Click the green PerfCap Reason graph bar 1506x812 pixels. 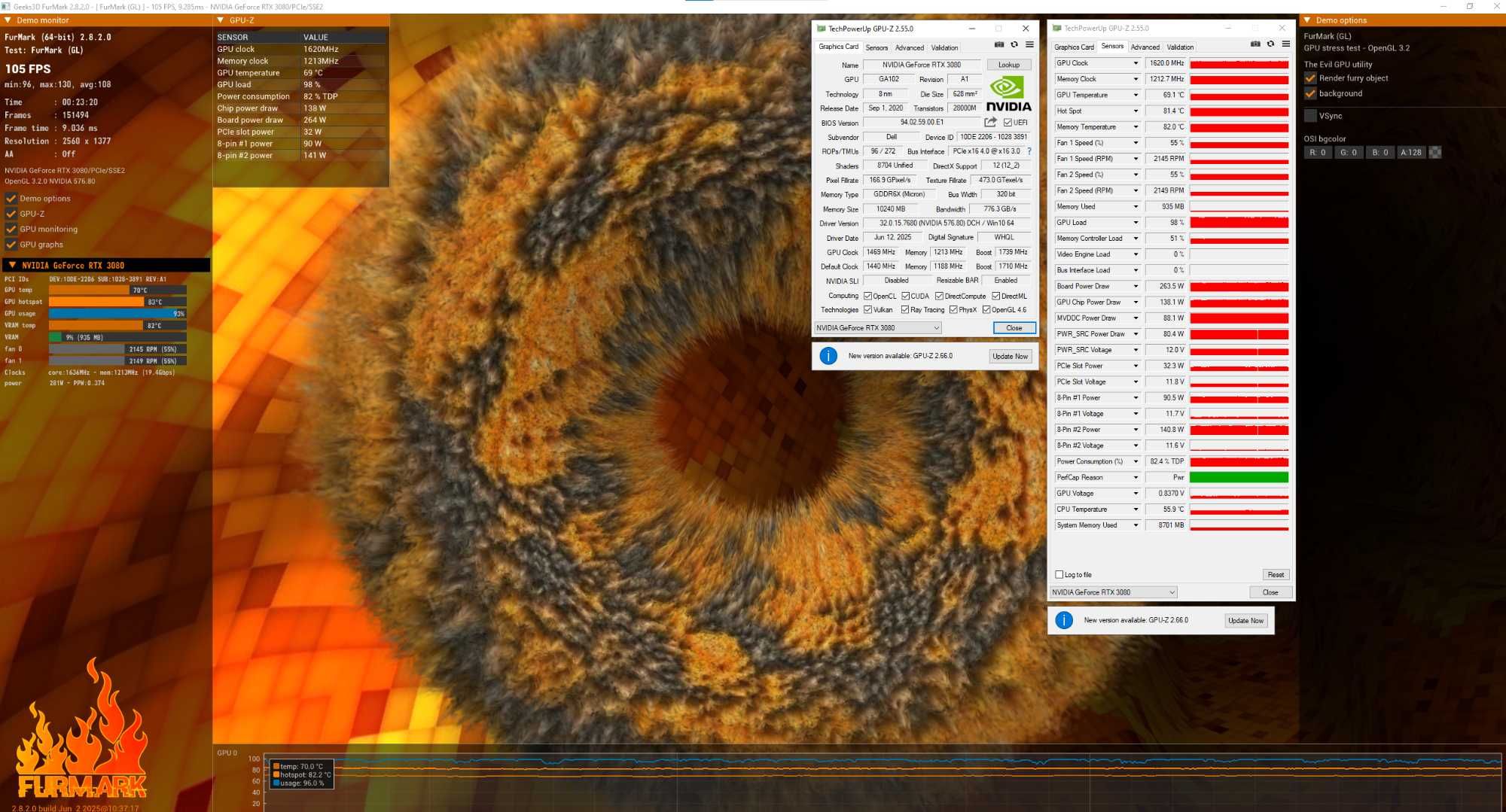point(1239,477)
